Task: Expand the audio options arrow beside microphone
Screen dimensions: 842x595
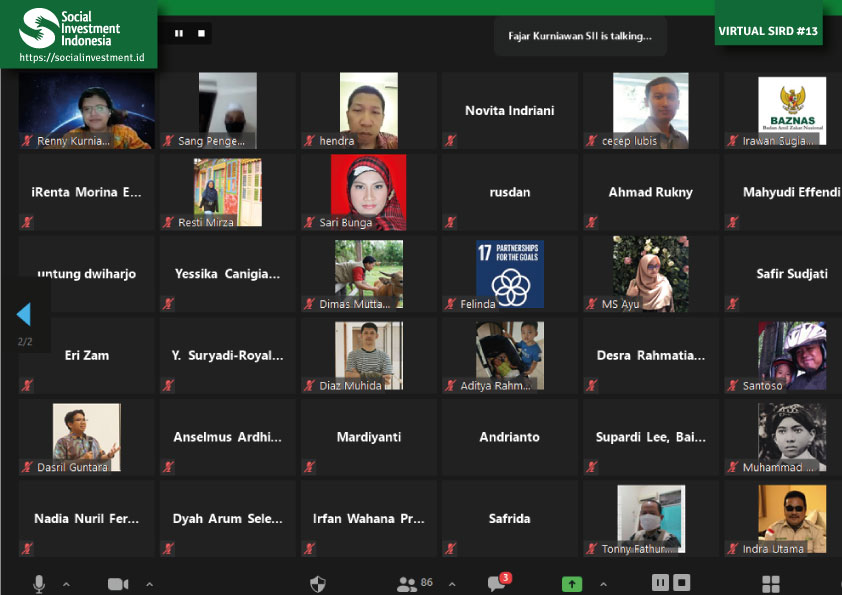Action: tap(66, 584)
